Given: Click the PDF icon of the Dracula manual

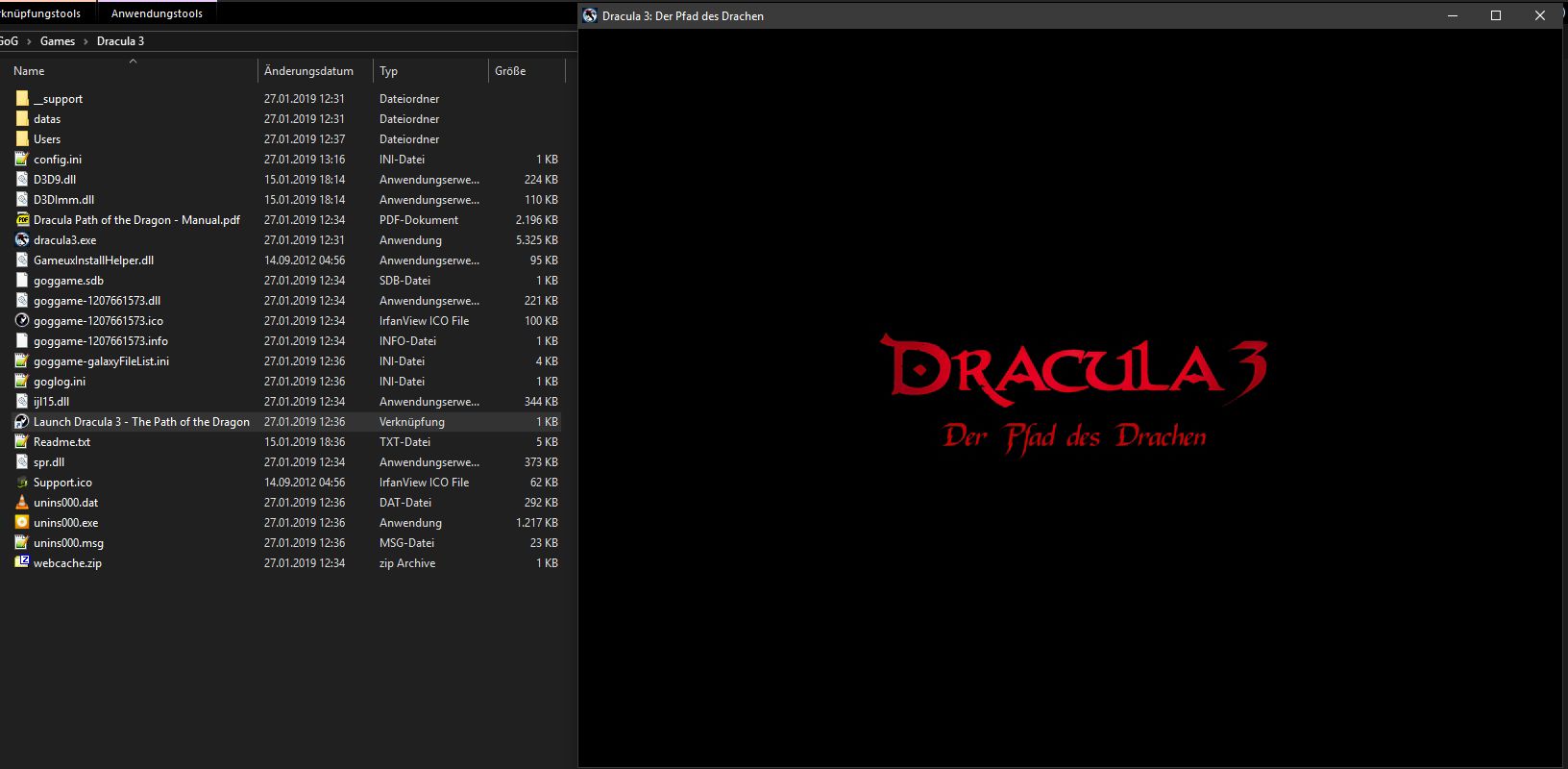Looking at the screenshot, I should [x=22, y=220].
